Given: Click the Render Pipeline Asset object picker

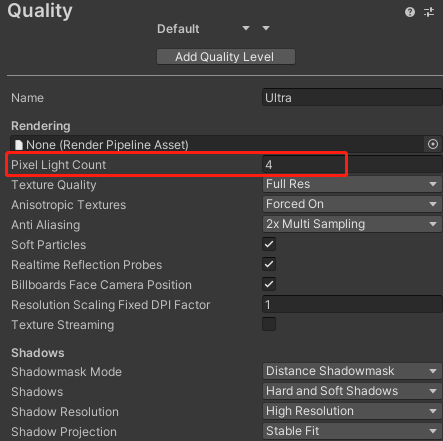Looking at the screenshot, I should click(433, 144).
